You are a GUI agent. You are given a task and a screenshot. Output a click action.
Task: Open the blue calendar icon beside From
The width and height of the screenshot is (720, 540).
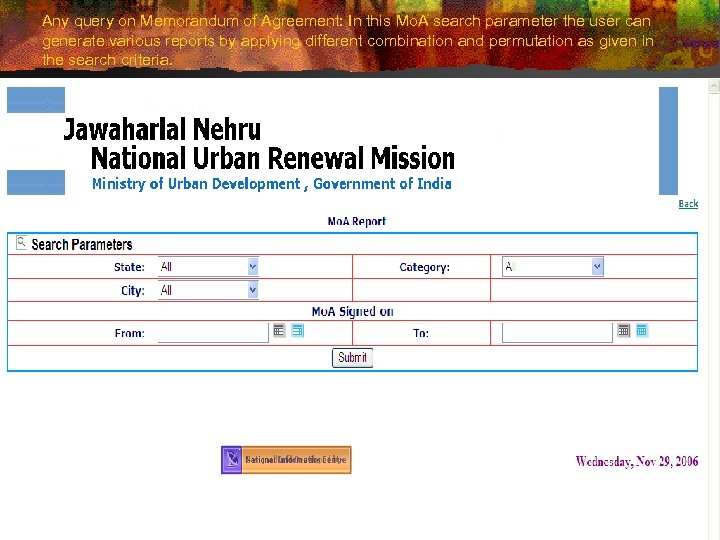pos(298,330)
